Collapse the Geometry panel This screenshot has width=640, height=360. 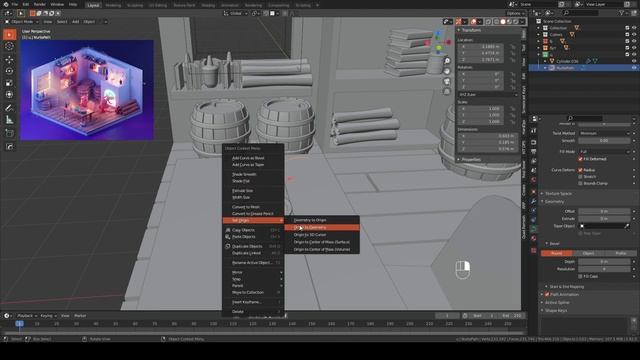tap(554, 202)
